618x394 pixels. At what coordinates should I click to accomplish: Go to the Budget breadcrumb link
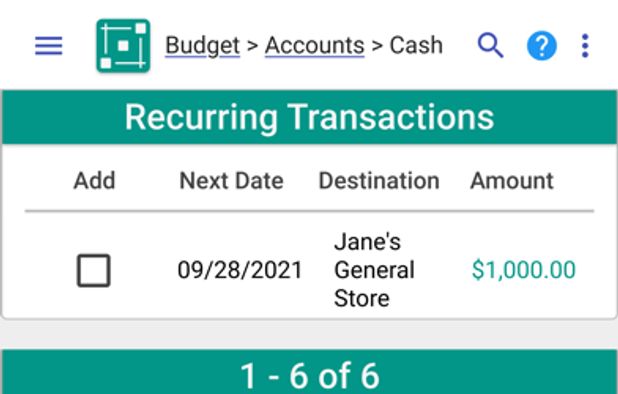(x=203, y=46)
